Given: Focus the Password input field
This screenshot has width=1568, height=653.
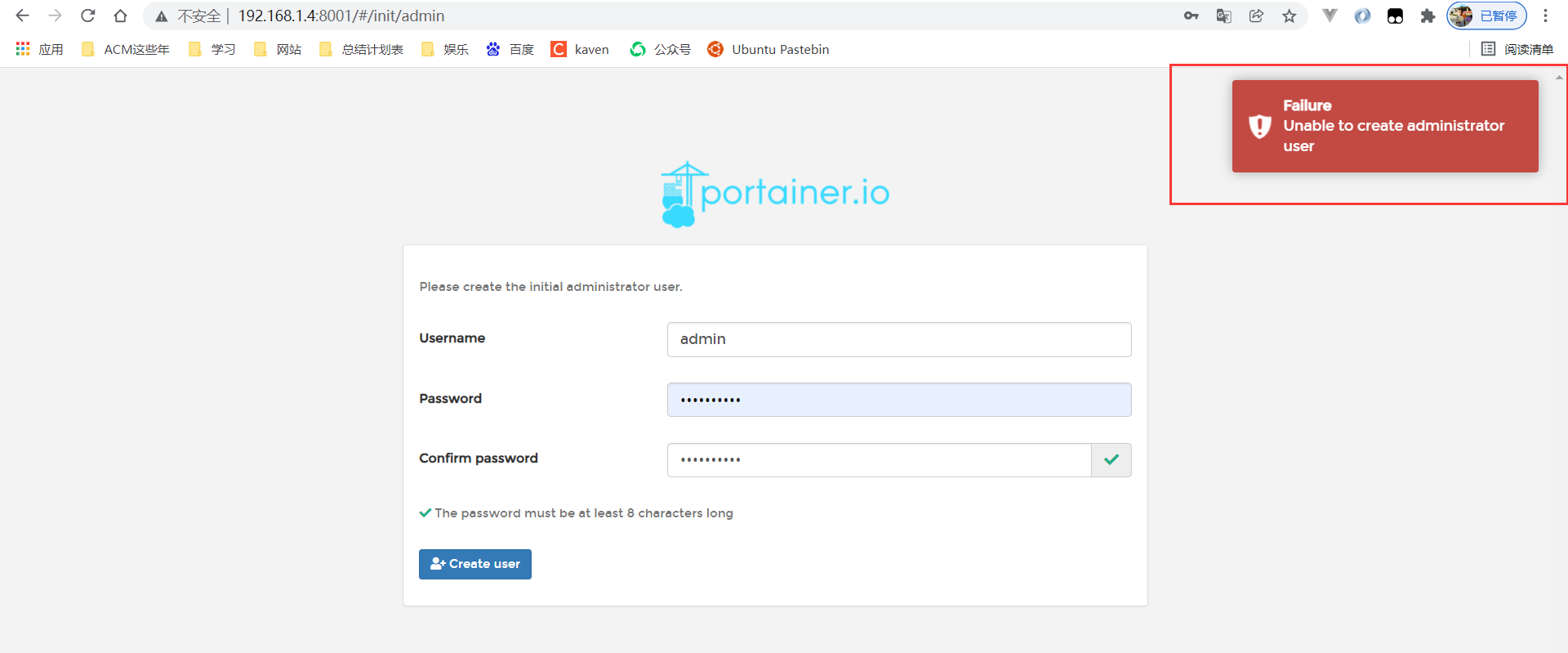Looking at the screenshot, I should pos(899,400).
